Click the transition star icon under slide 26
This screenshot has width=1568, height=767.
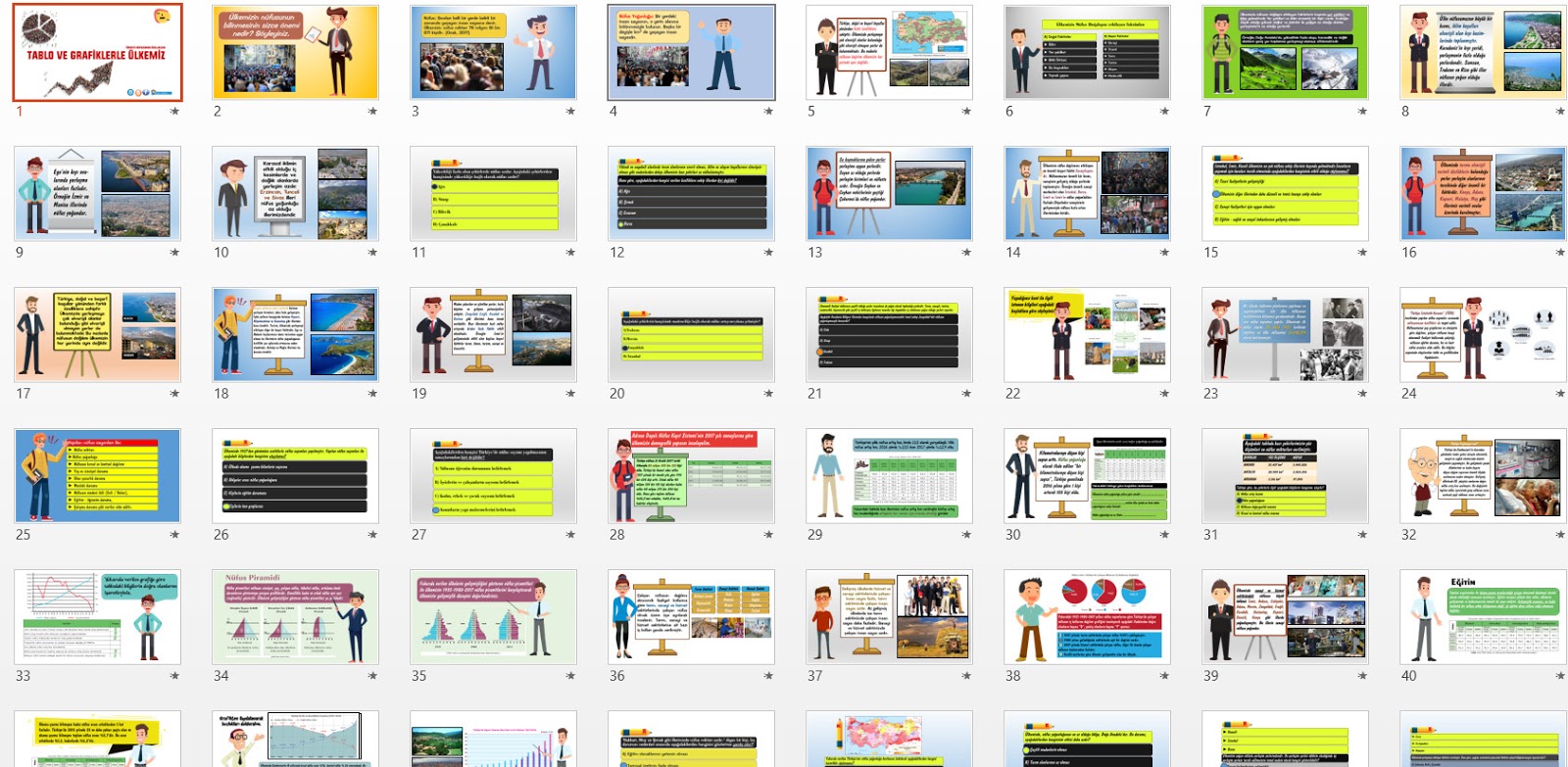(372, 535)
